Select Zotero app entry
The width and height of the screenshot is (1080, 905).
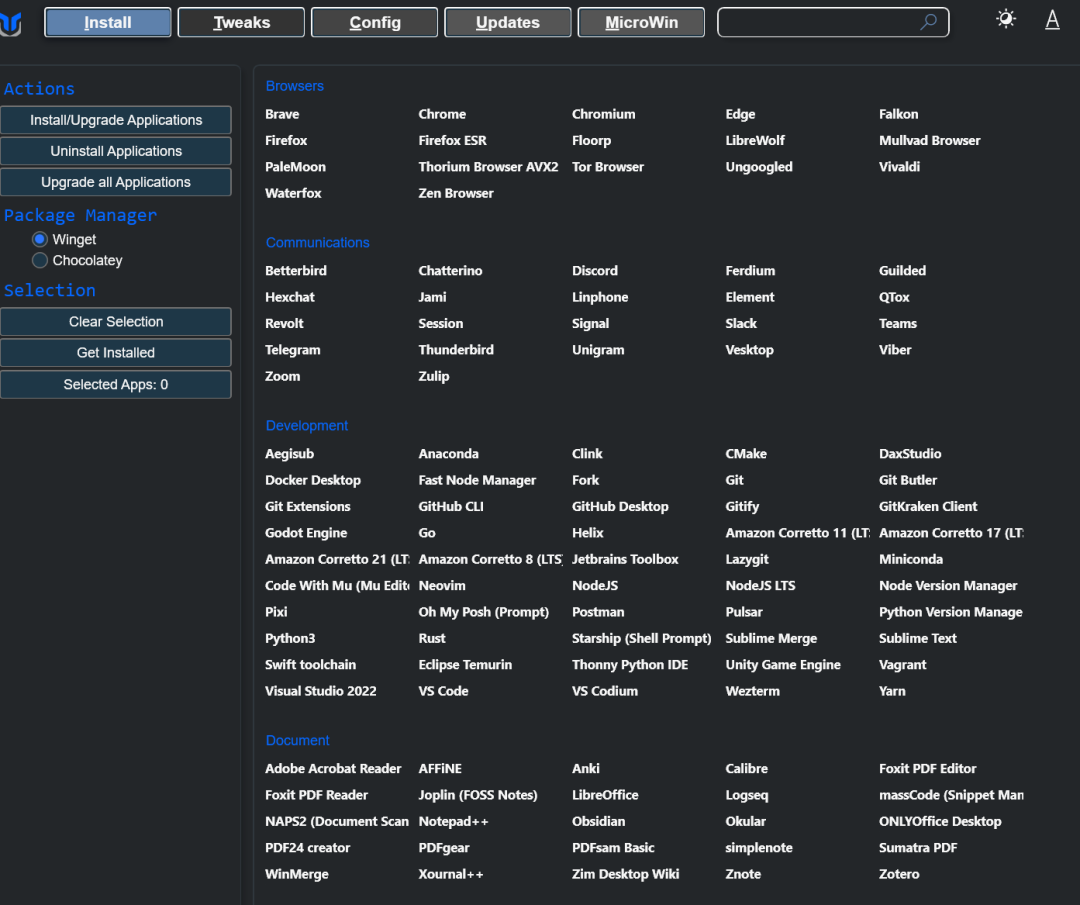point(899,874)
